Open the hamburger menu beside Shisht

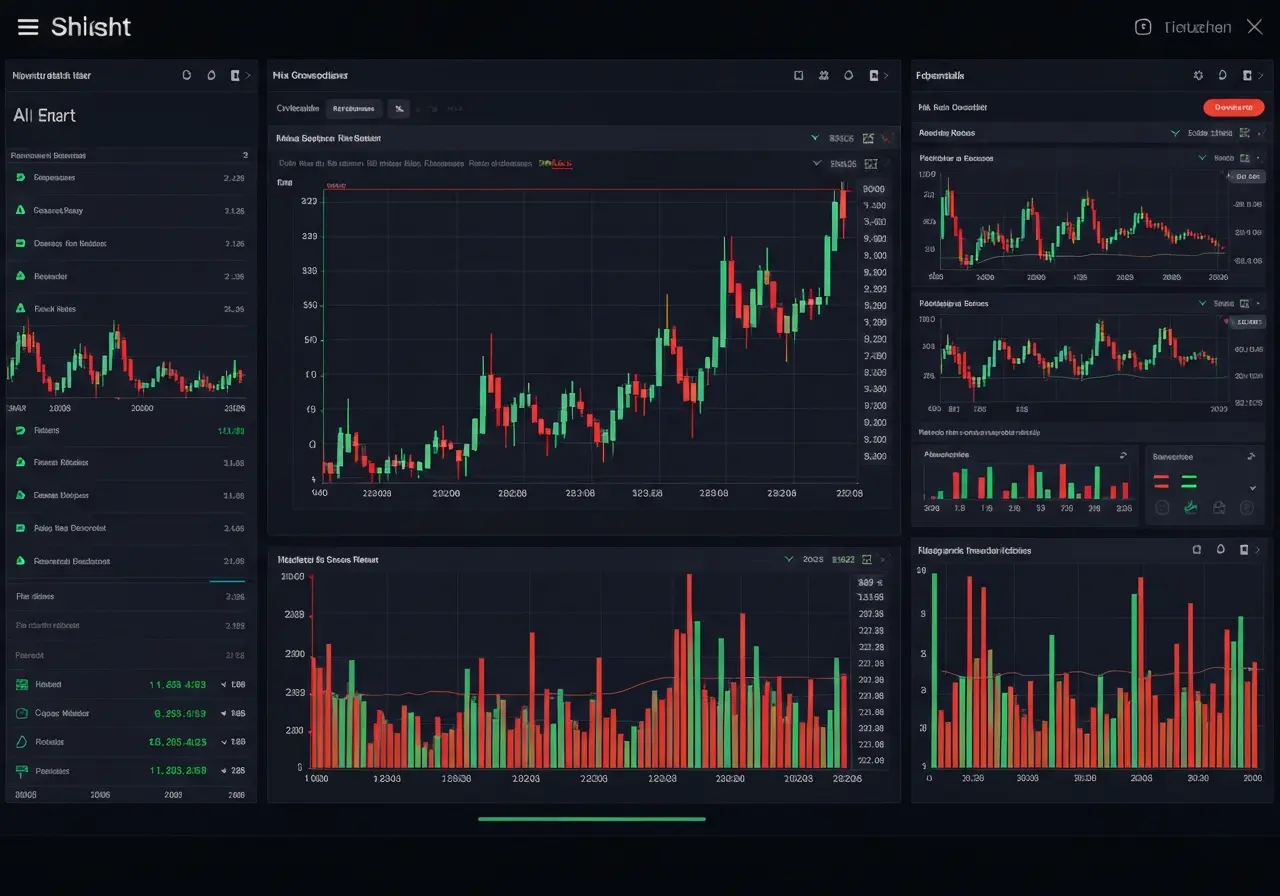point(28,27)
